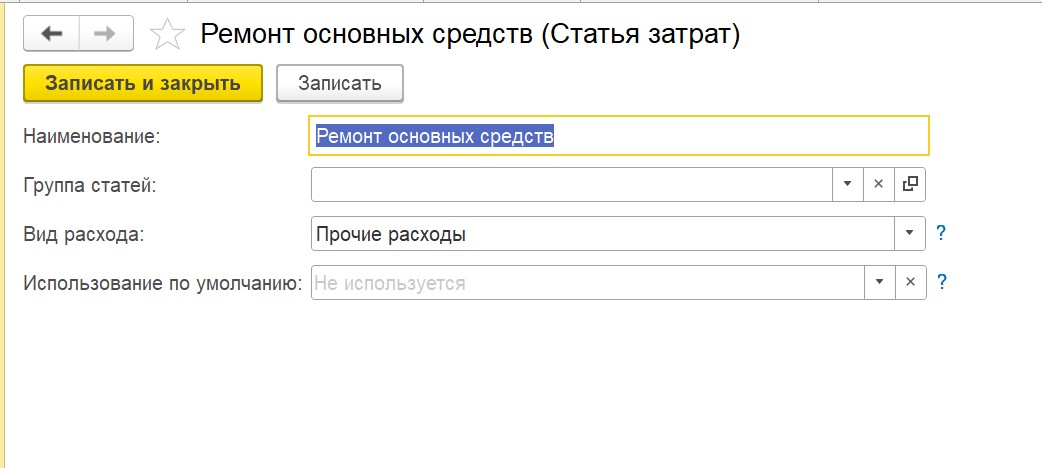
Task: Click the Не используется placeholder field
Action: (x=587, y=282)
